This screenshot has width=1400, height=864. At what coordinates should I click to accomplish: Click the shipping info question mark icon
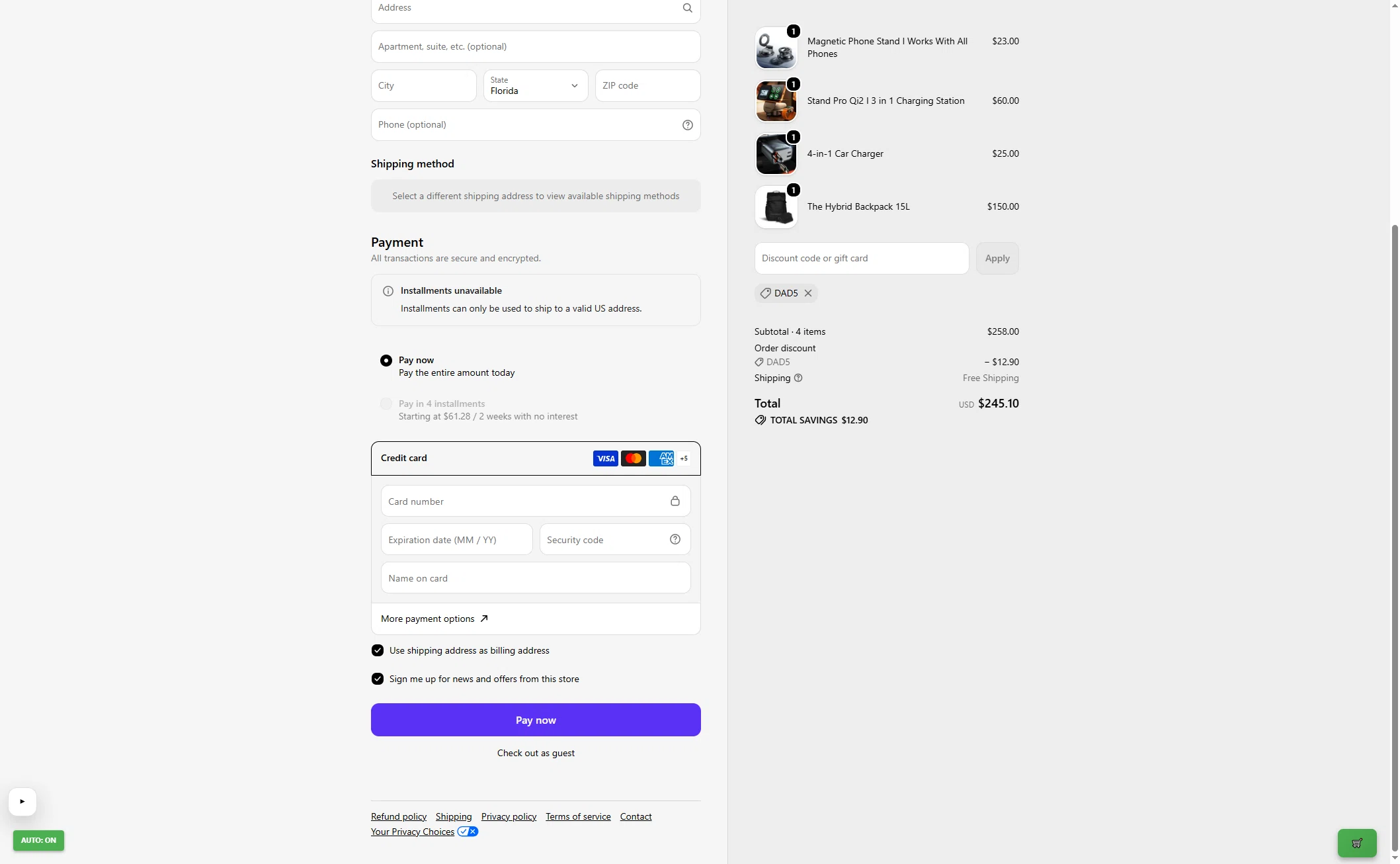[x=798, y=378]
